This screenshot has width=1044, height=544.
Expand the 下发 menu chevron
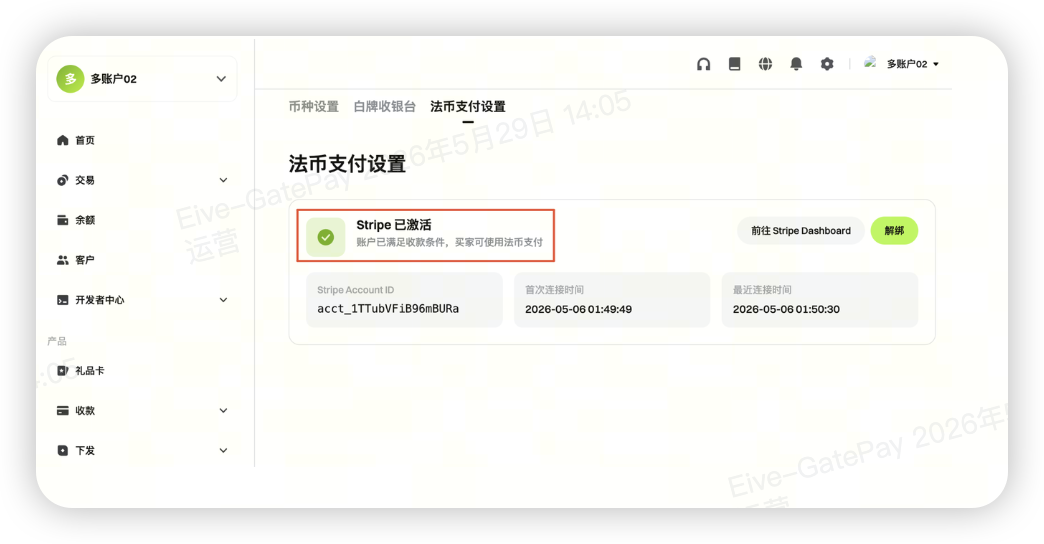(x=223, y=450)
